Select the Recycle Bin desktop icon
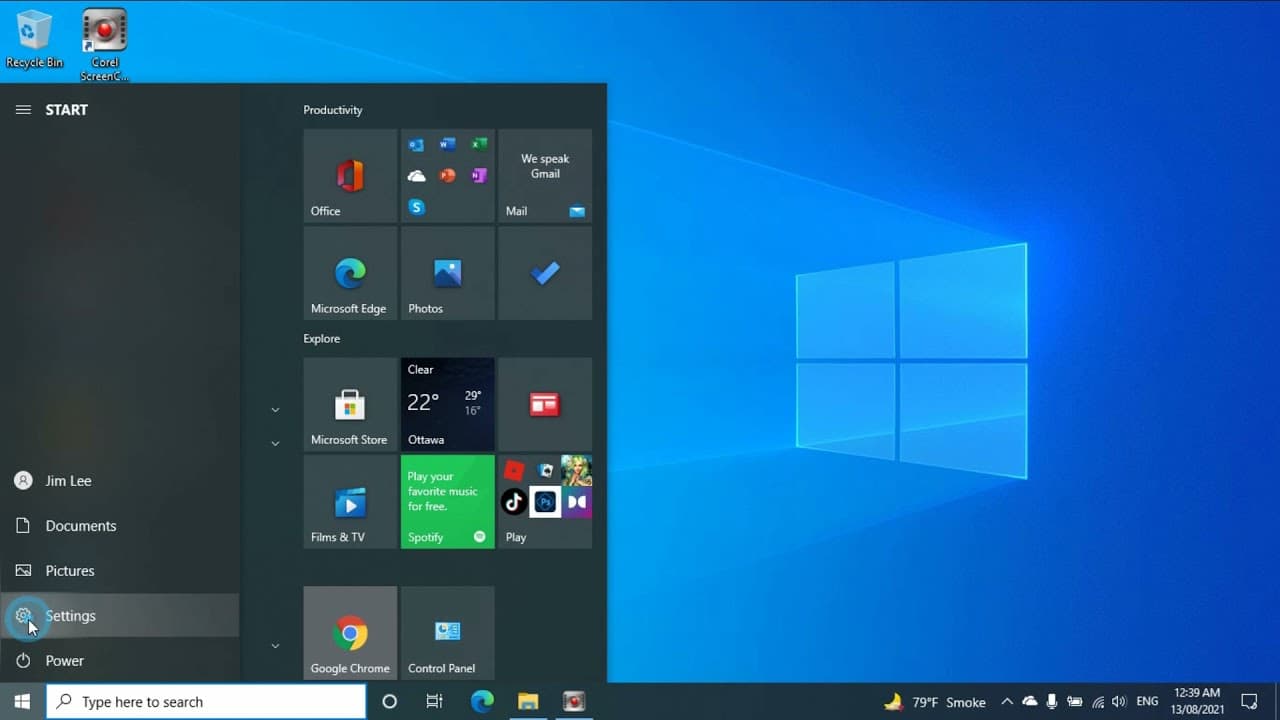Viewport: 1280px width, 720px height. (34, 40)
